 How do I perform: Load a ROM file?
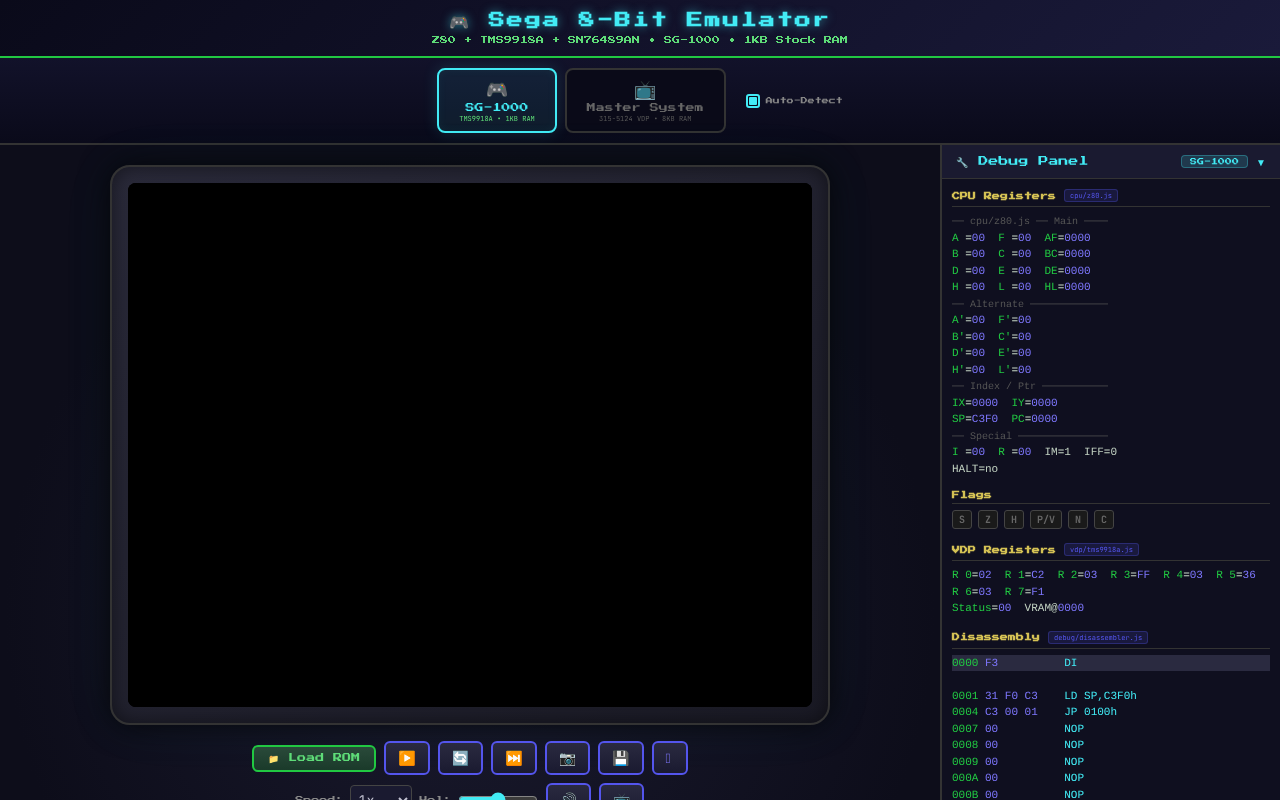click(314, 758)
